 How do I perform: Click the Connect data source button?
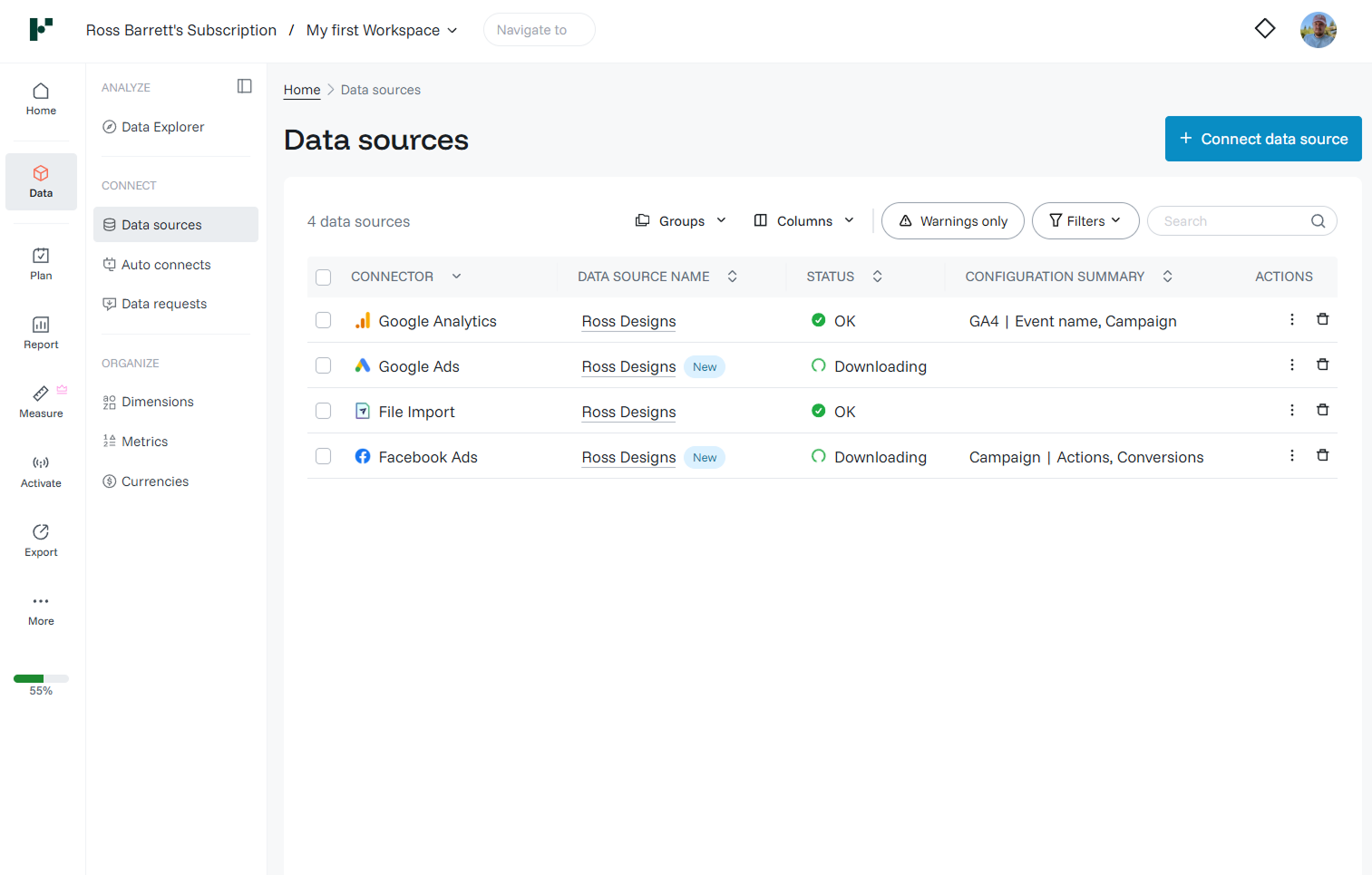[x=1263, y=139]
